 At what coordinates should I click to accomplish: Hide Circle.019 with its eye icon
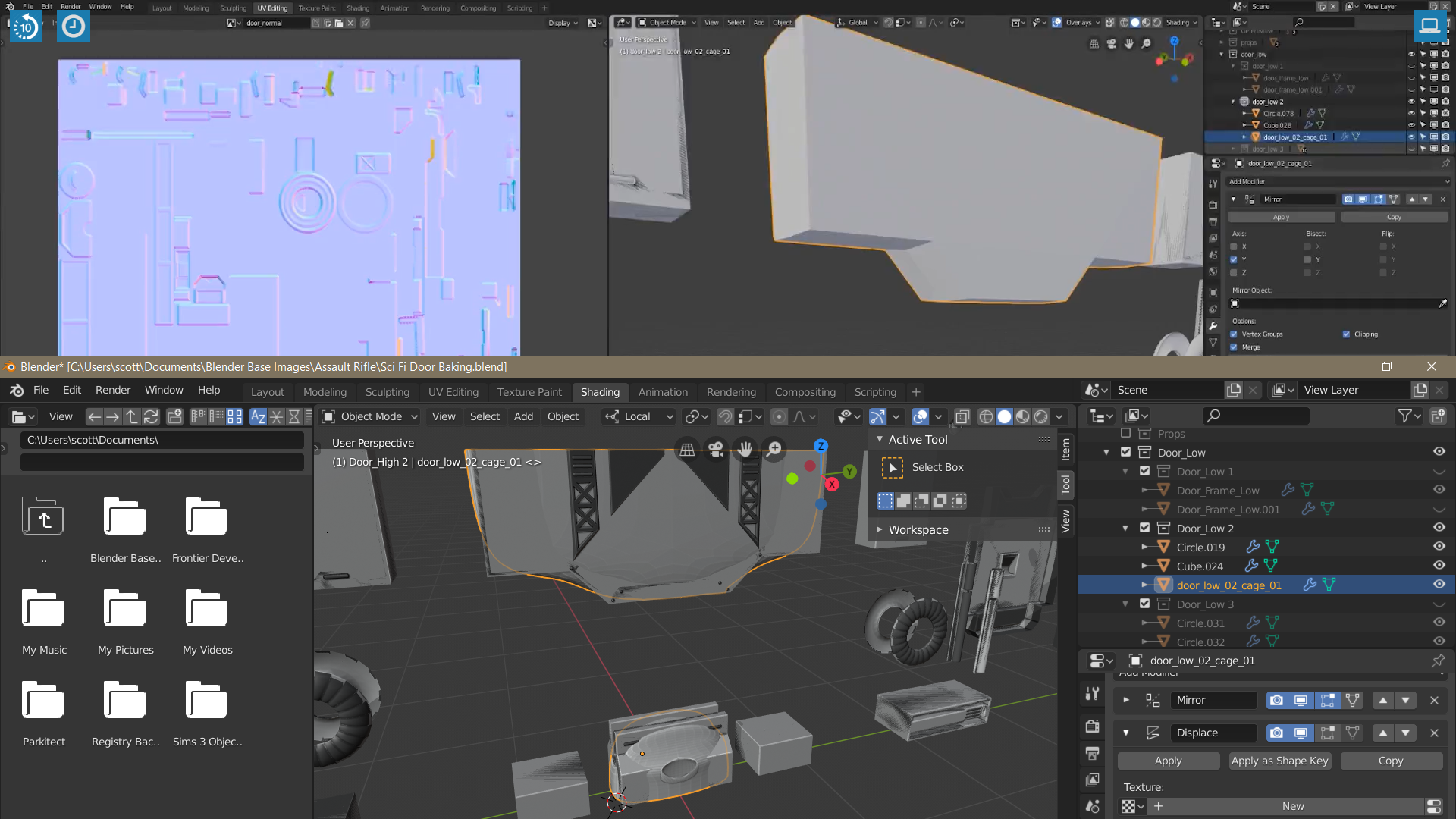[1439, 546]
